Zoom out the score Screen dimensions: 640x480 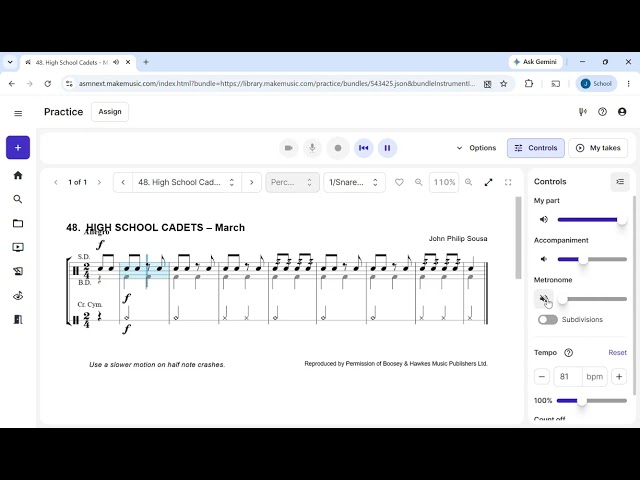click(418, 182)
